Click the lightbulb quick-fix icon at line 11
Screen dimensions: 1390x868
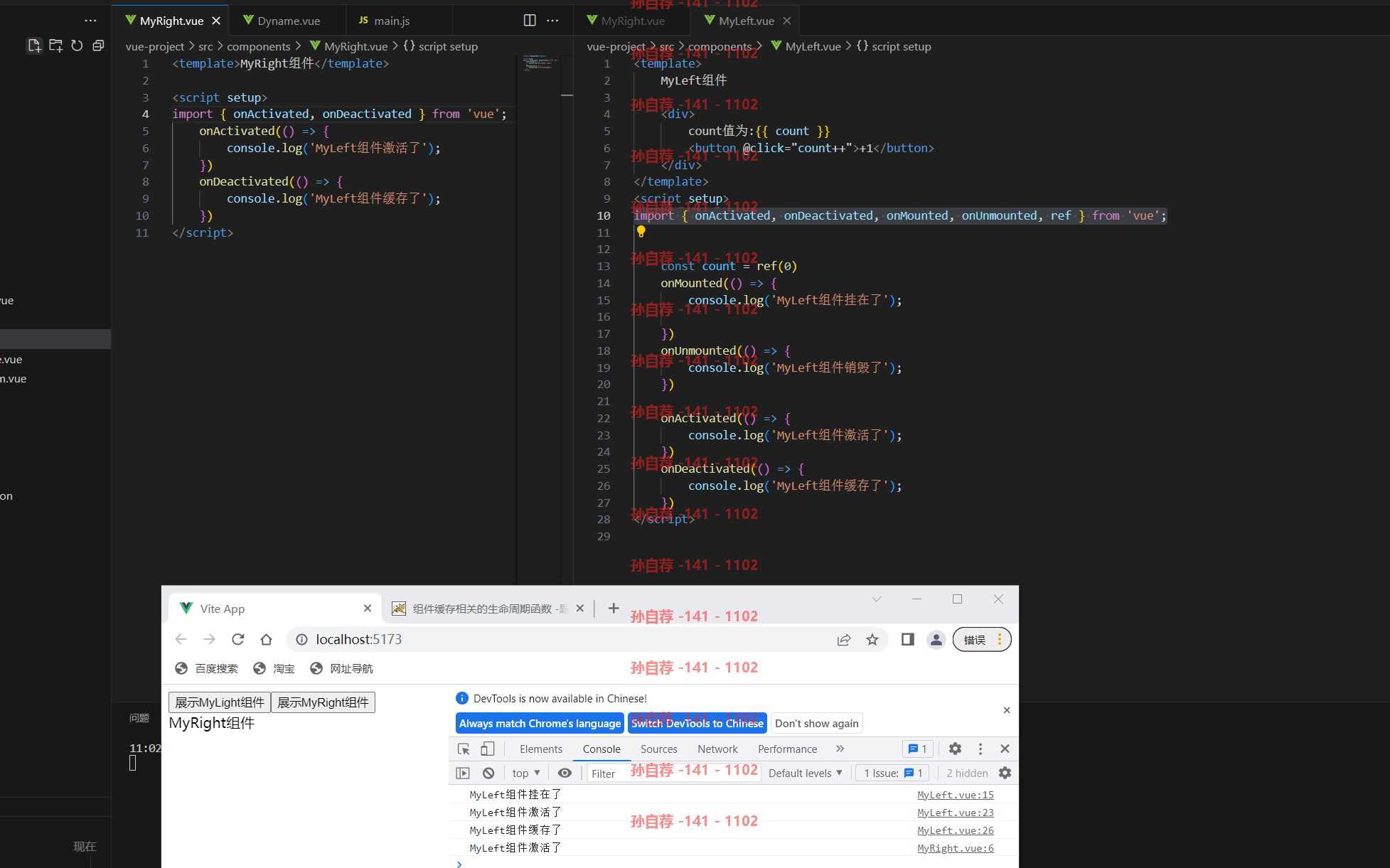[x=641, y=232]
